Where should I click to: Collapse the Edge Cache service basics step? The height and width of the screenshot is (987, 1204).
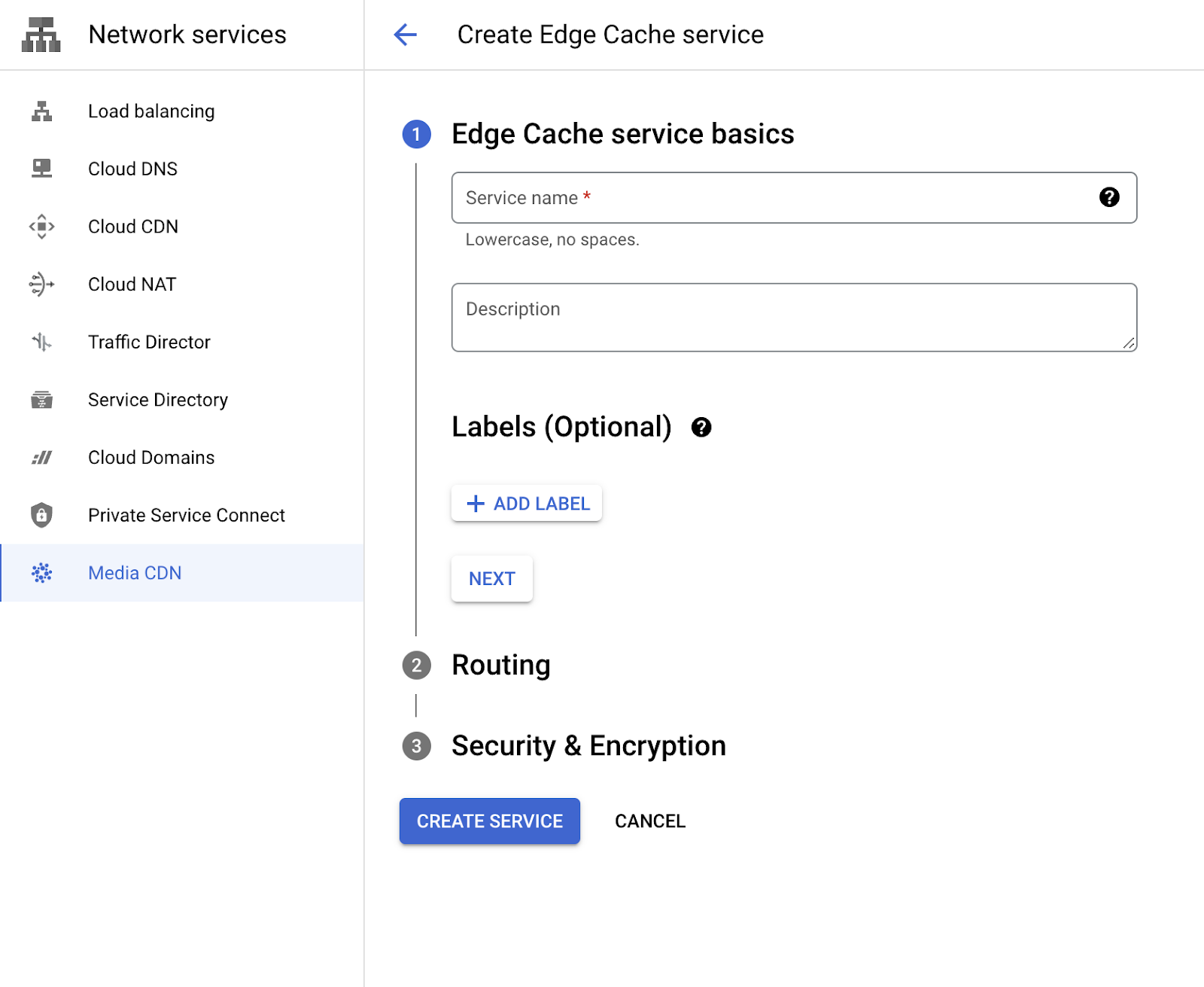click(622, 134)
